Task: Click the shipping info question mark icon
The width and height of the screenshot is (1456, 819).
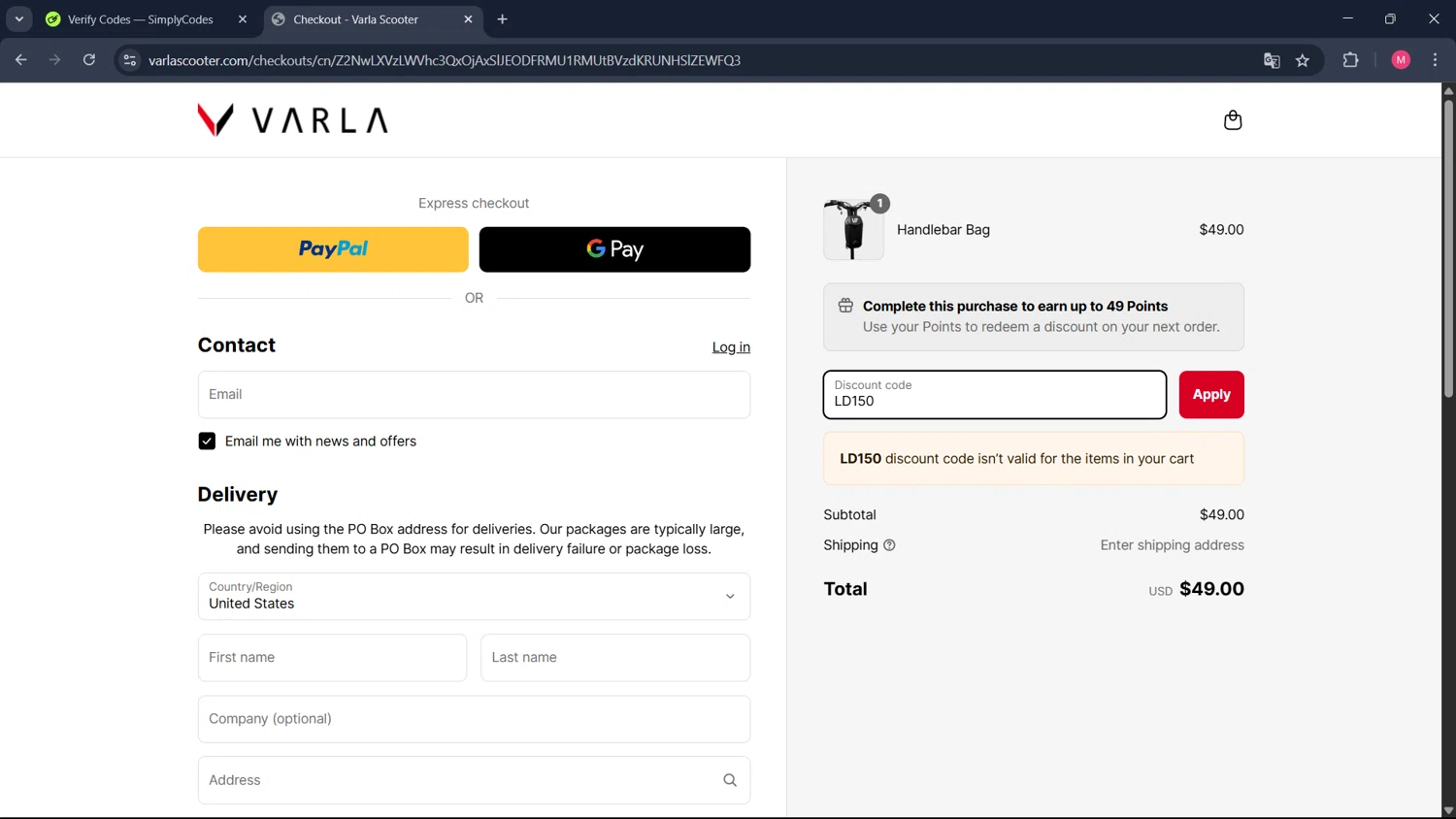Action: click(x=889, y=545)
